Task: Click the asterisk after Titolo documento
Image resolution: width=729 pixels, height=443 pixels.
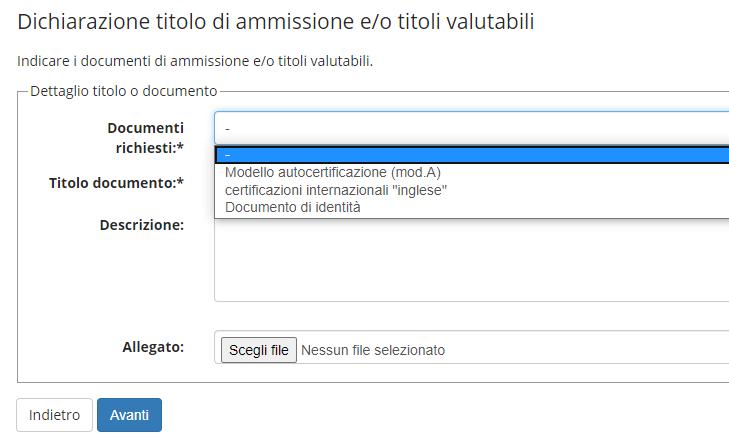Action: pos(180,183)
